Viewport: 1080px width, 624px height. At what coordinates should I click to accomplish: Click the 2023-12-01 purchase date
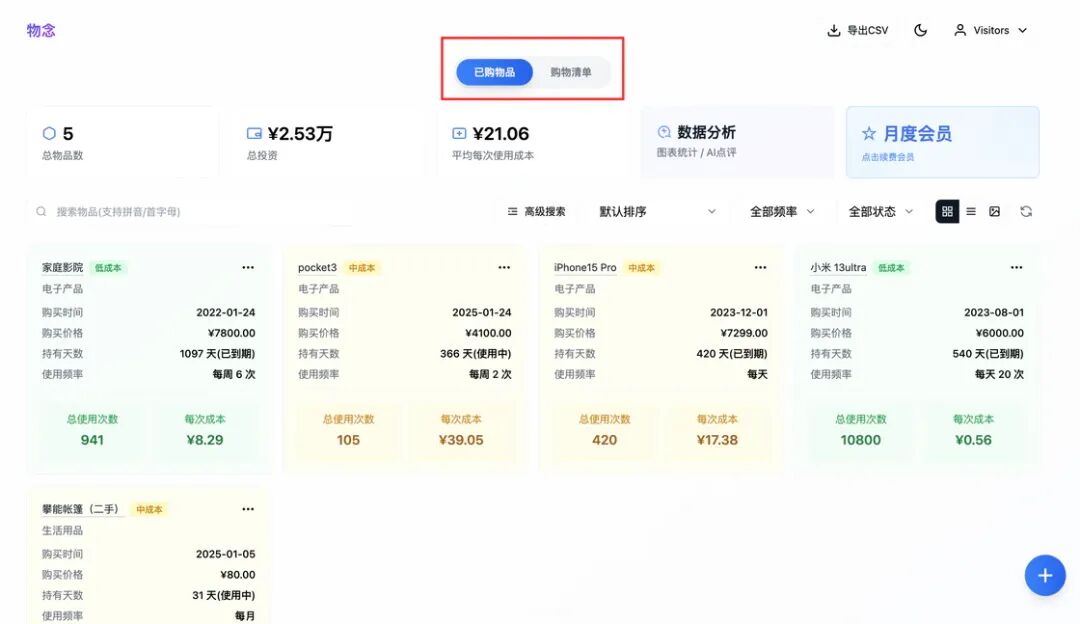(738, 312)
